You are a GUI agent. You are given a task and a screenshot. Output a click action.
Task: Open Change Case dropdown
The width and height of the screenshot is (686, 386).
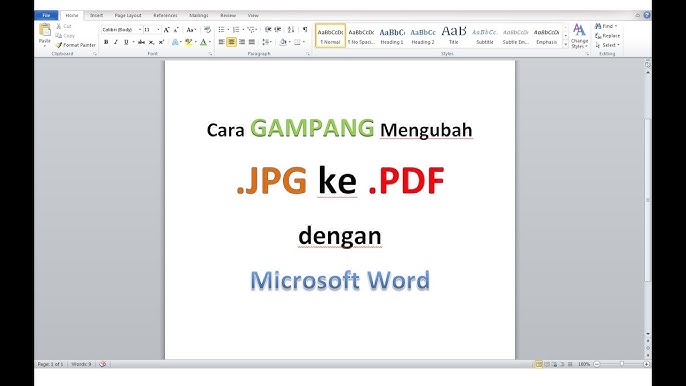[x=191, y=30]
